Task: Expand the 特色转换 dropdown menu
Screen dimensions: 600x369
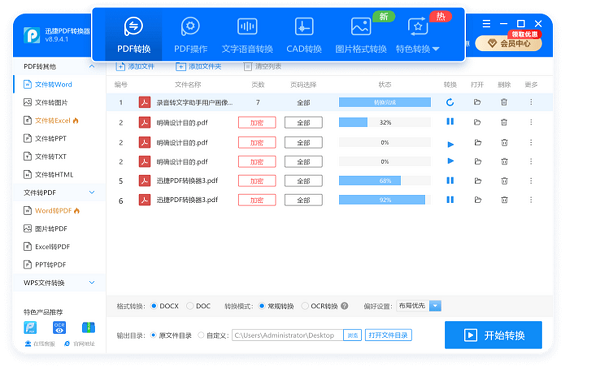Action: tap(417, 35)
